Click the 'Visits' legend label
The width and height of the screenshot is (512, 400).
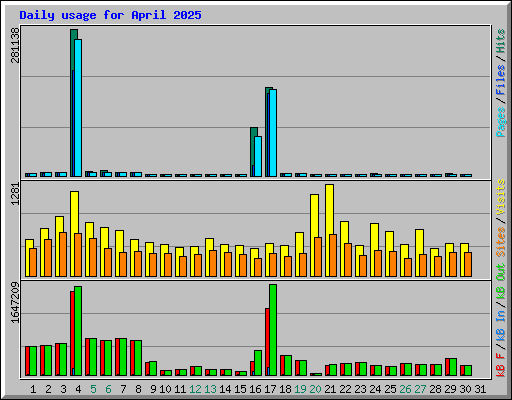click(501, 197)
